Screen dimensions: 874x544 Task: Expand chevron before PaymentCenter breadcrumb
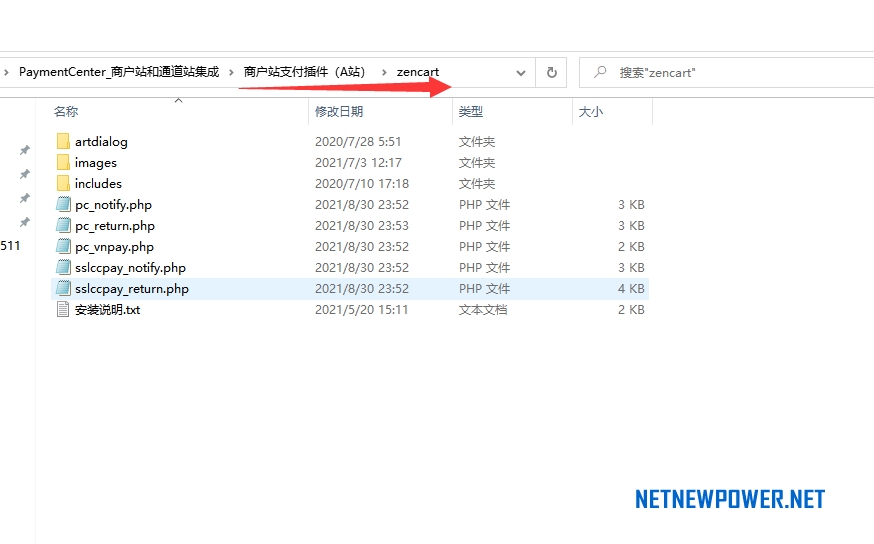pyautogui.click(x=6, y=72)
